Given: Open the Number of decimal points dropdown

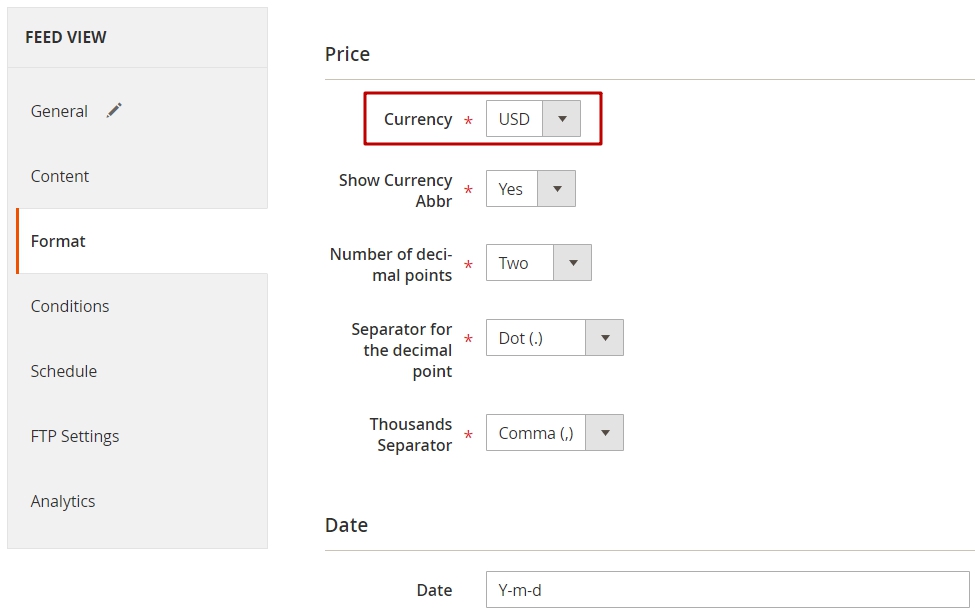Looking at the screenshot, I should coord(538,262).
